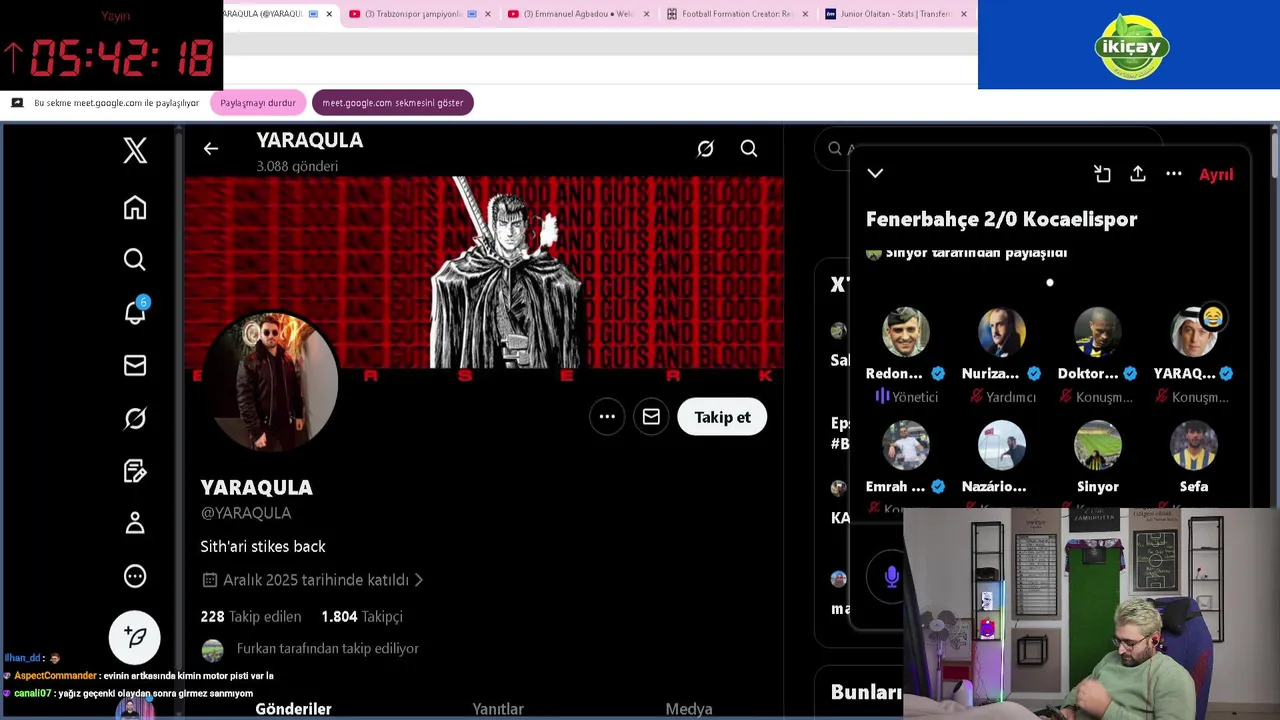Screen dimensions: 1280x720
Task: Toggle the Space microphone button
Action: pos(892,576)
